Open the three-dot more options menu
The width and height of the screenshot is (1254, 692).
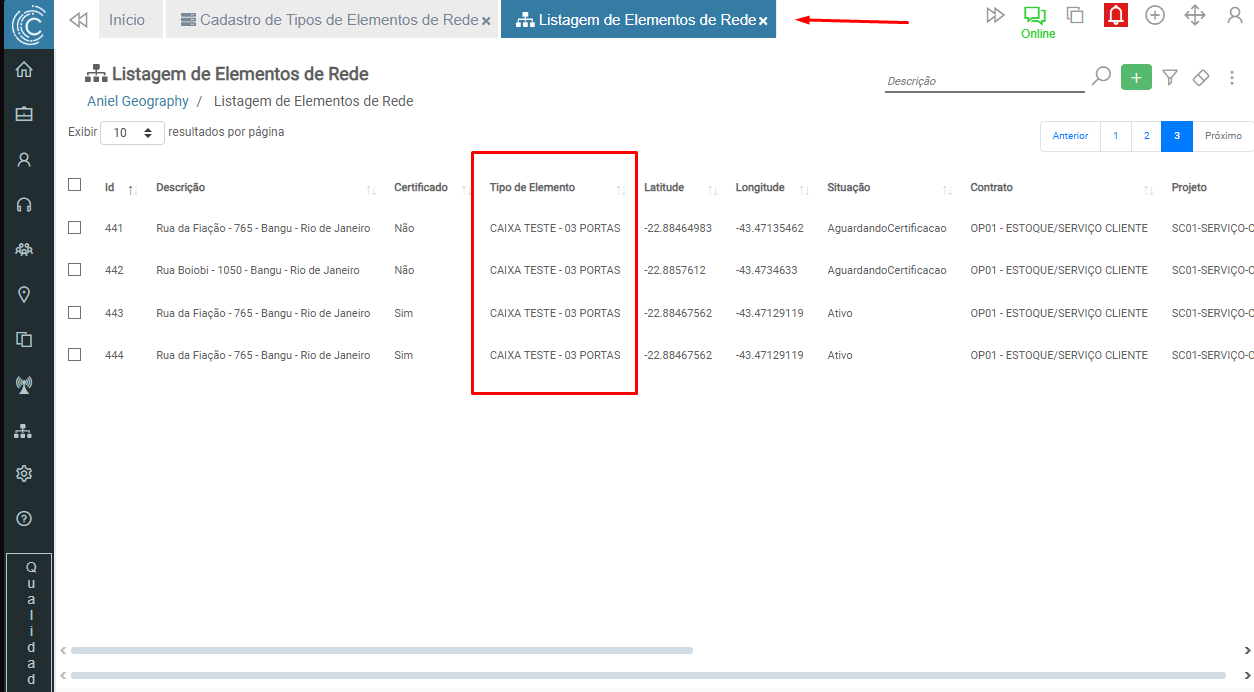tap(1232, 77)
